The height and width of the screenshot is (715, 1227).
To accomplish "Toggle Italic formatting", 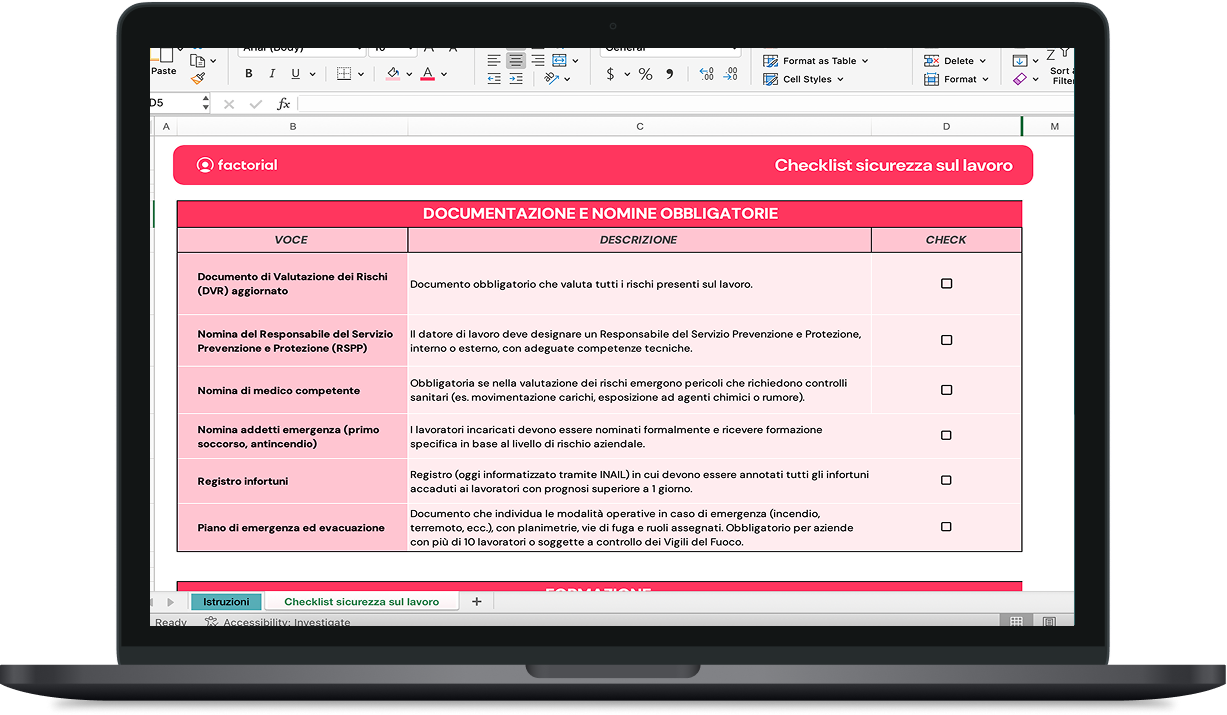I will pyautogui.click(x=271, y=74).
